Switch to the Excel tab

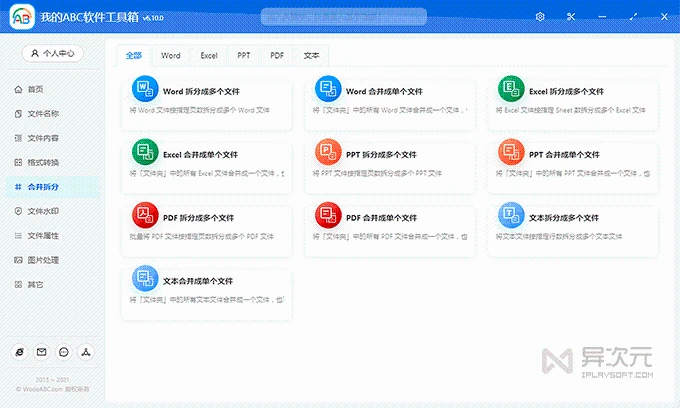pos(209,55)
